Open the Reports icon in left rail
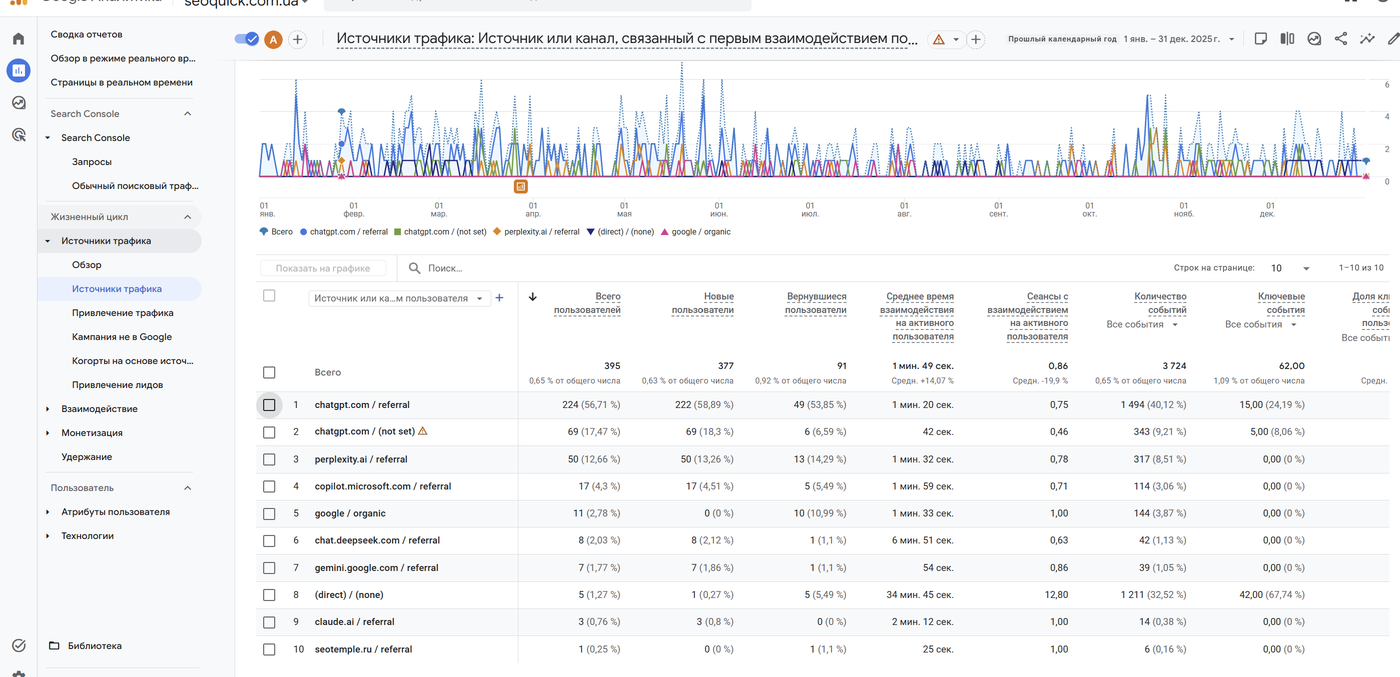 tap(18, 70)
